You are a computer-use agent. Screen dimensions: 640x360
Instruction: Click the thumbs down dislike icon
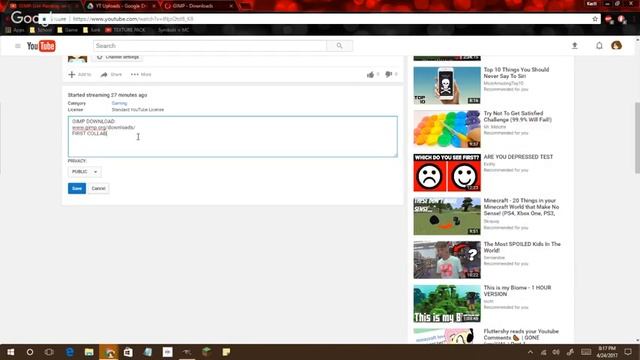click(x=389, y=74)
